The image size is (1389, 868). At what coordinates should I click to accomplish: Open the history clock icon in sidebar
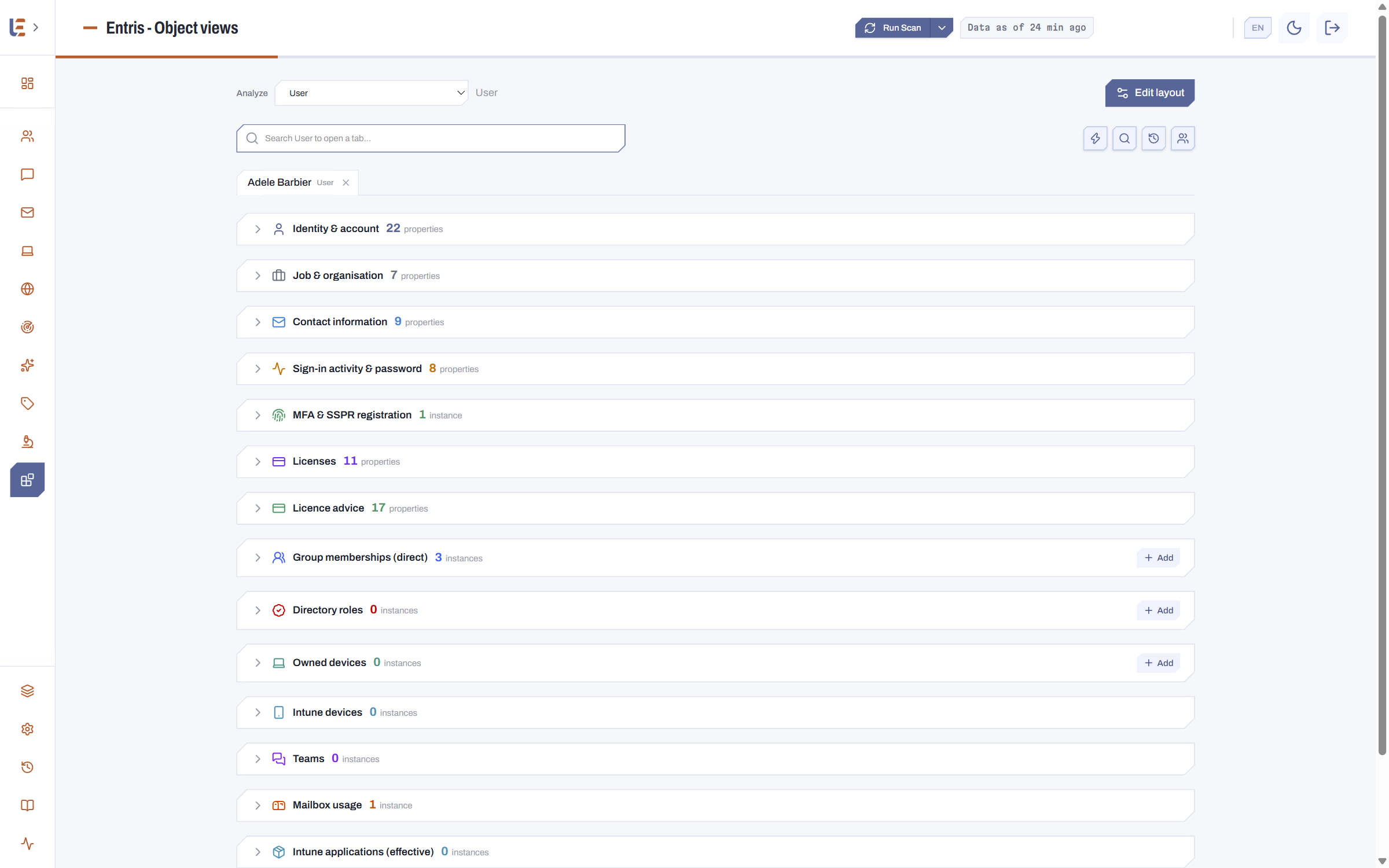click(27, 767)
